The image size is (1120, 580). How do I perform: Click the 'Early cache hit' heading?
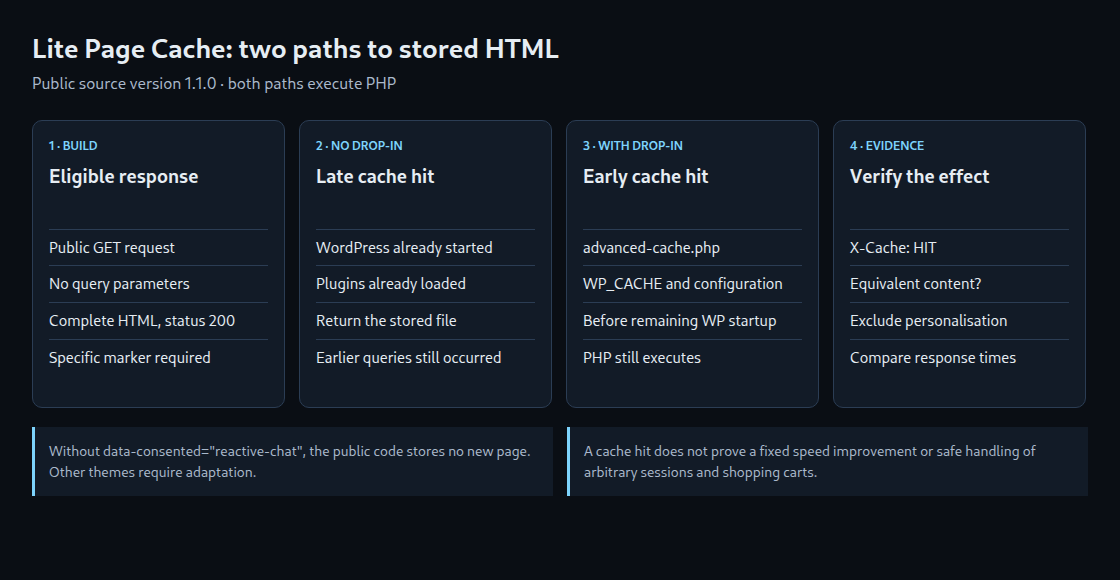pyautogui.click(x=646, y=176)
